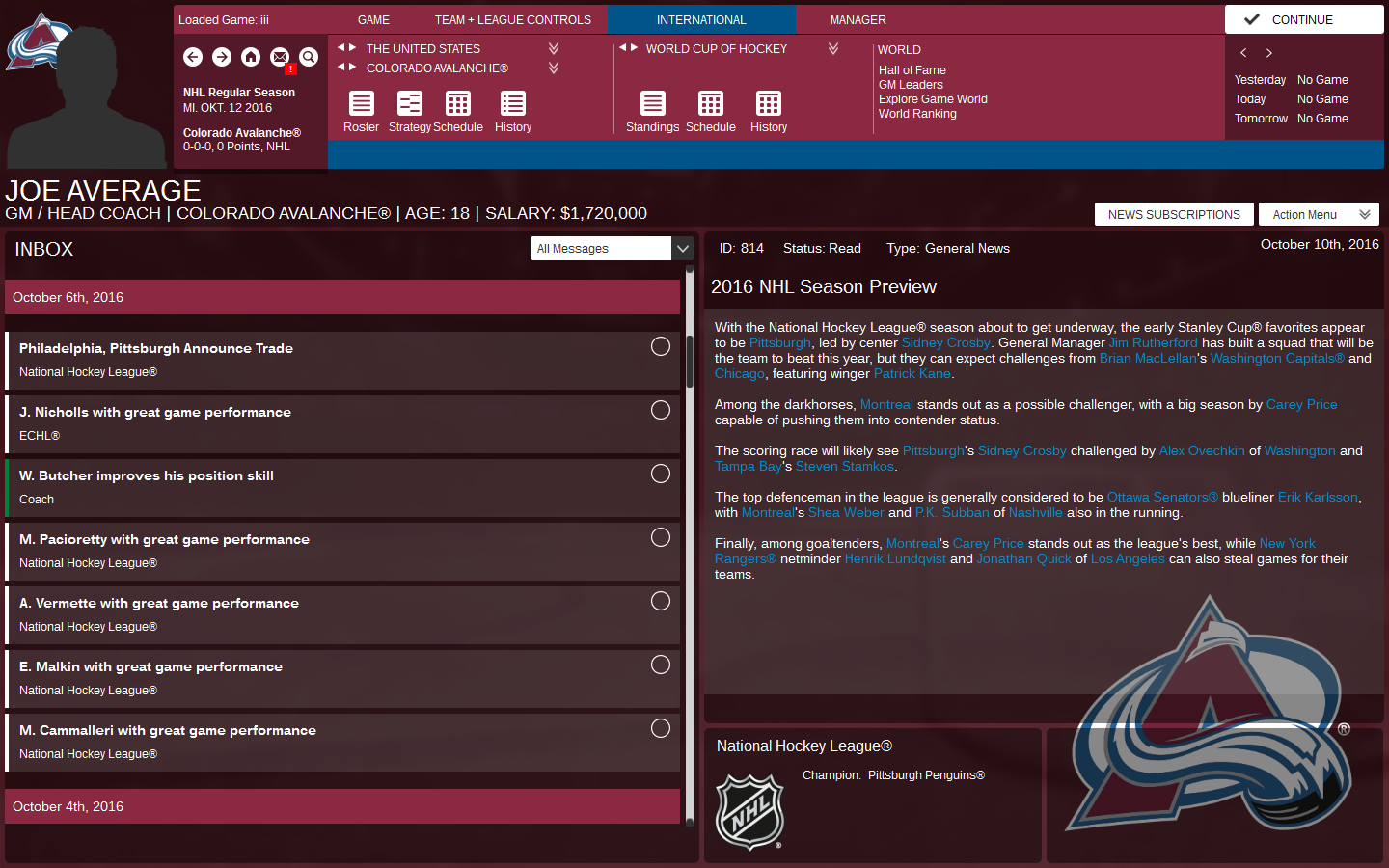This screenshot has width=1389, height=868.
Task: Open GM Leaders from World menu
Action: tap(911, 85)
